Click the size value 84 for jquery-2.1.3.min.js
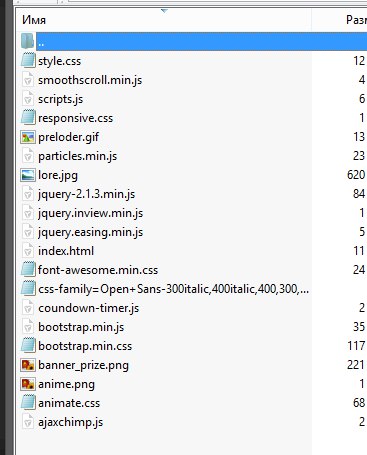Screen dimensions: 367x455 (359, 194)
